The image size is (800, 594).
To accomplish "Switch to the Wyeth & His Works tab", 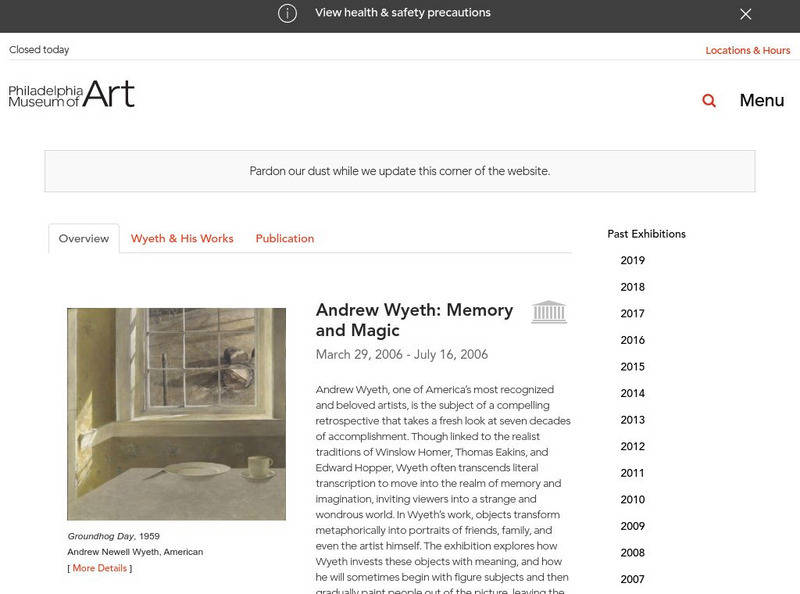I will [182, 238].
